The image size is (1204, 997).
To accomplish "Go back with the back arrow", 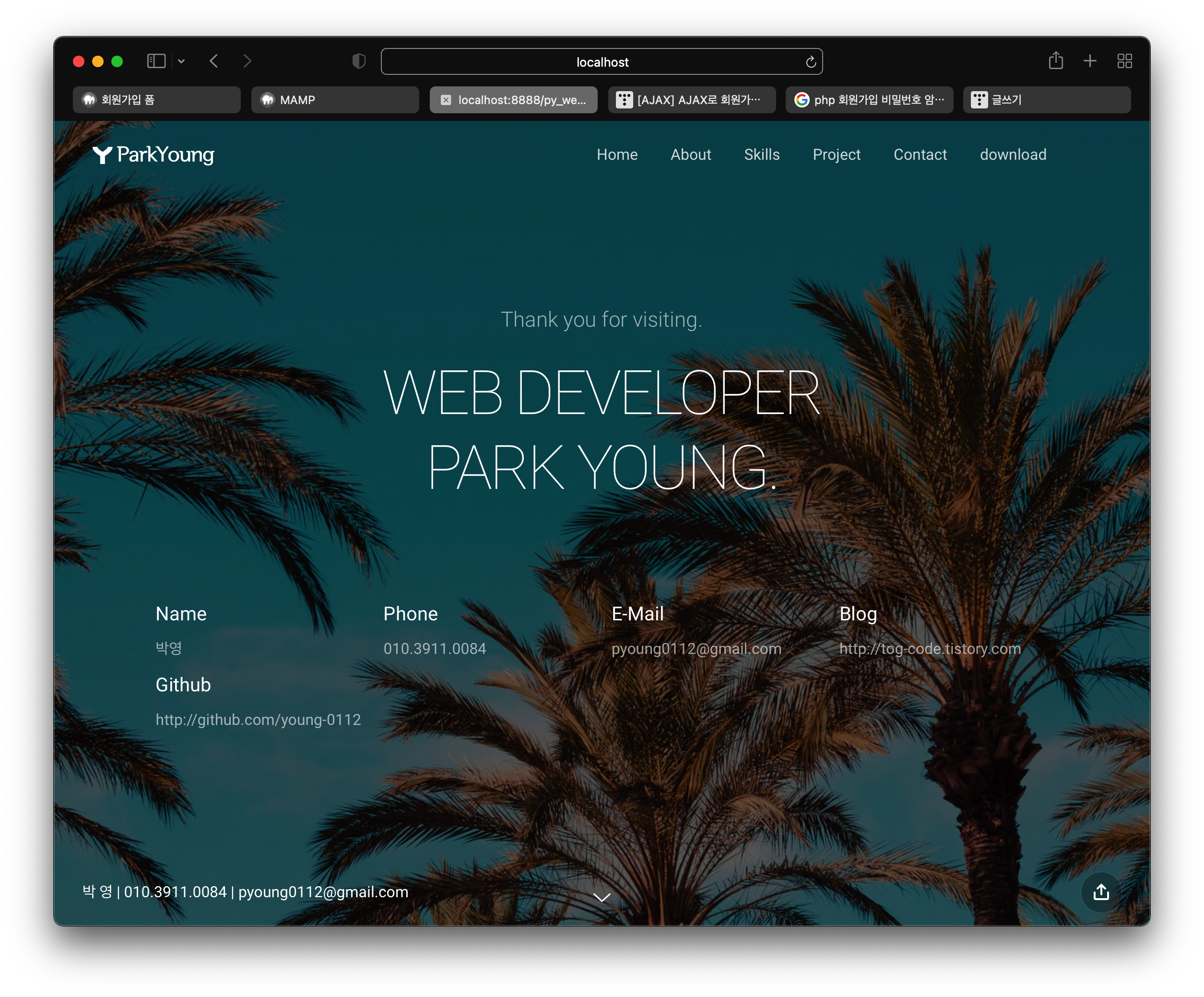I will tap(214, 61).
